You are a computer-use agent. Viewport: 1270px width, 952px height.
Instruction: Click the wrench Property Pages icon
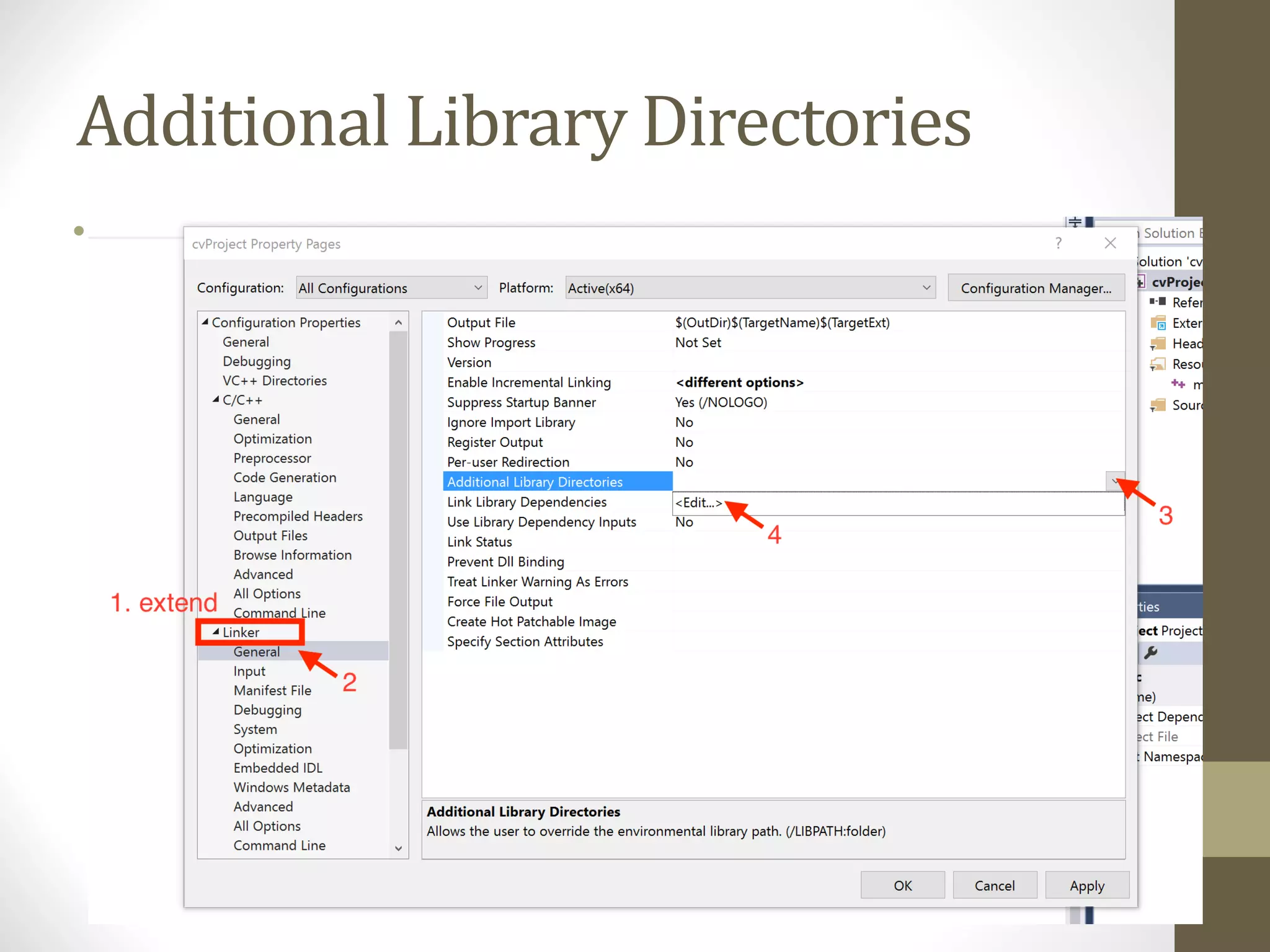[x=1151, y=652]
